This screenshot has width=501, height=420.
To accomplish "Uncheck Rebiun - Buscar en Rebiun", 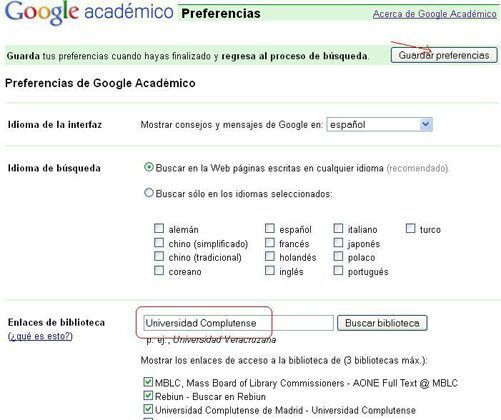I will coord(148,396).
